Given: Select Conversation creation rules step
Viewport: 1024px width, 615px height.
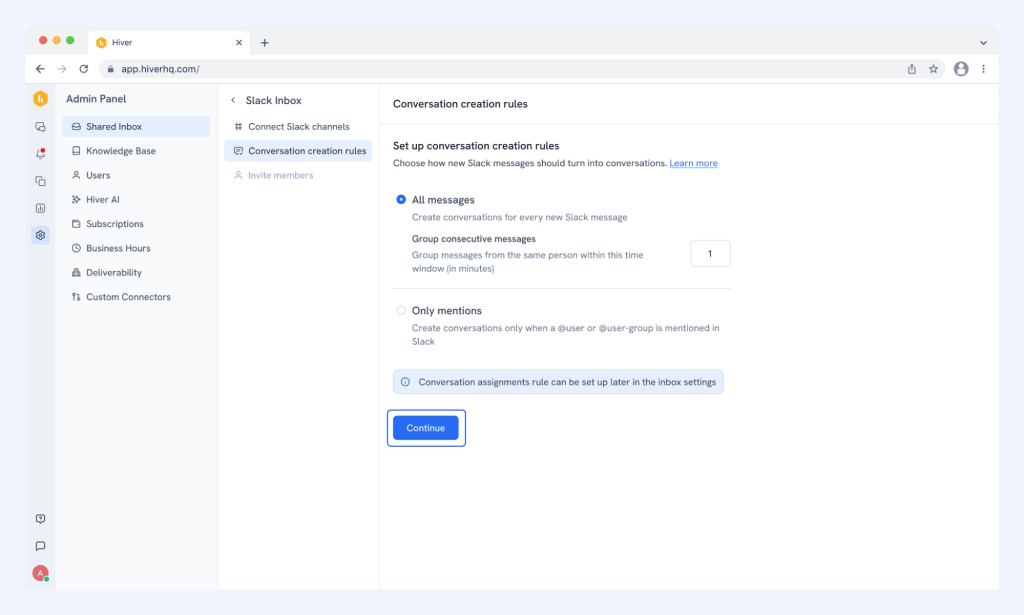Looking at the screenshot, I should [x=298, y=151].
